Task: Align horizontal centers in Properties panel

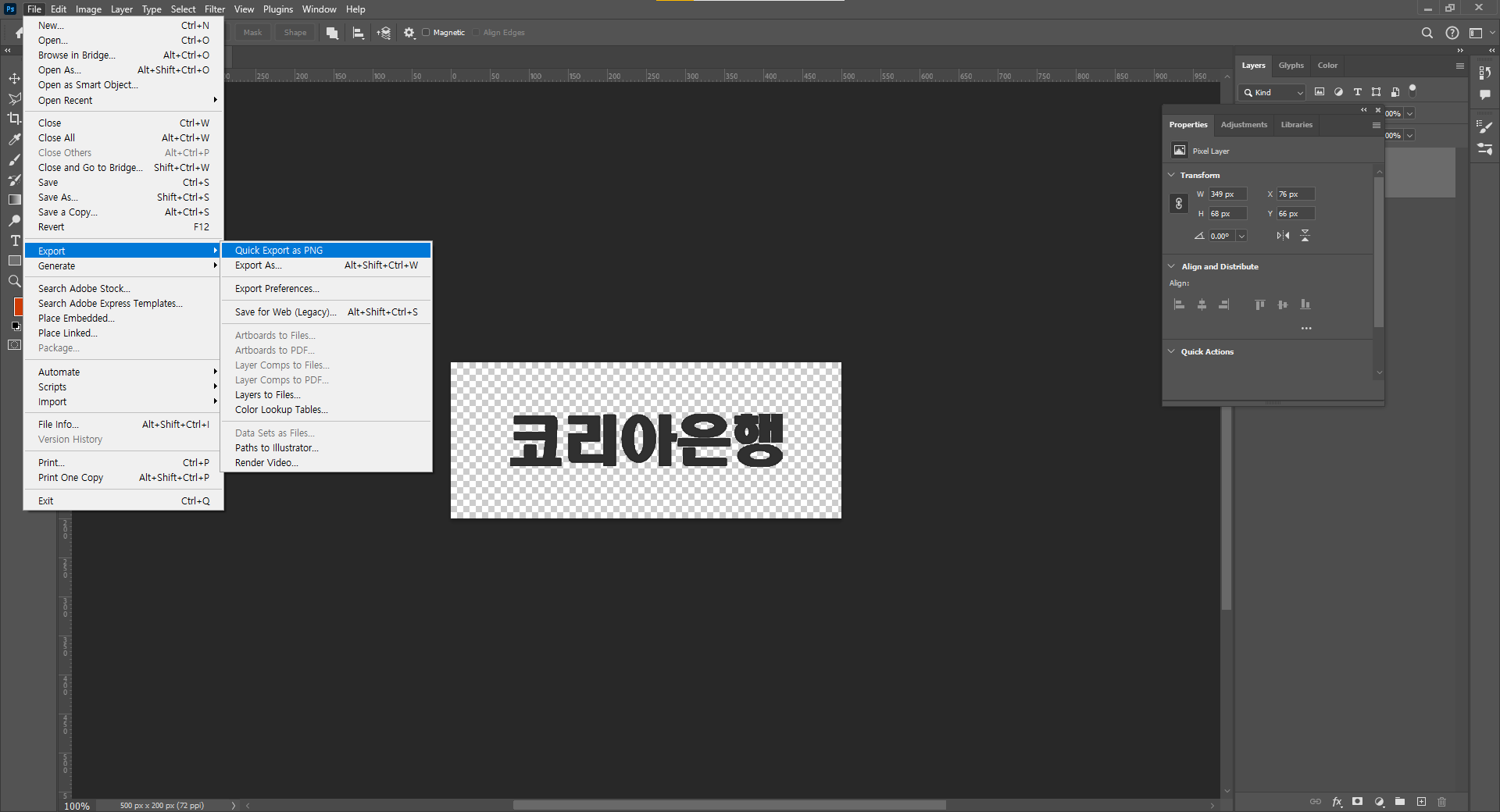Action: (1202, 304)
